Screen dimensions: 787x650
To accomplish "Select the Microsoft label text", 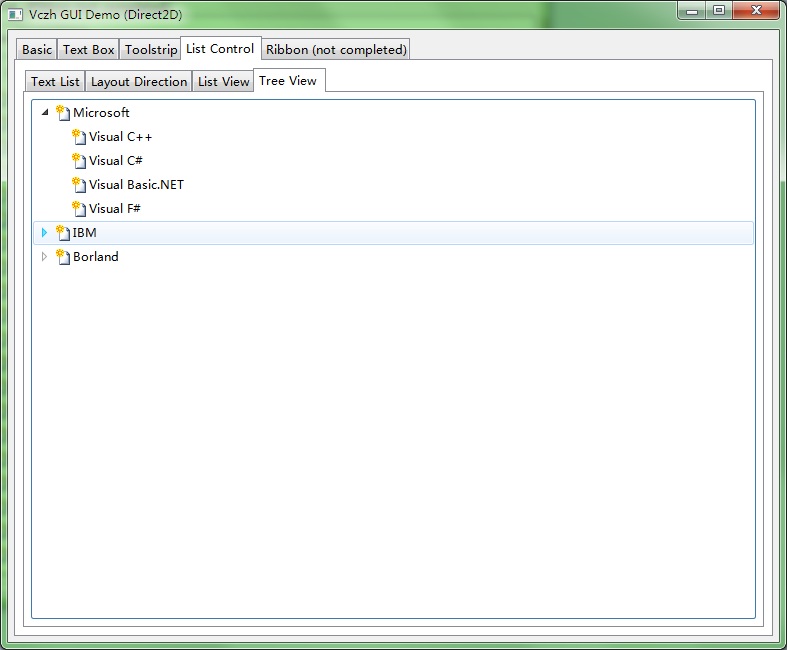I will 101,112.
